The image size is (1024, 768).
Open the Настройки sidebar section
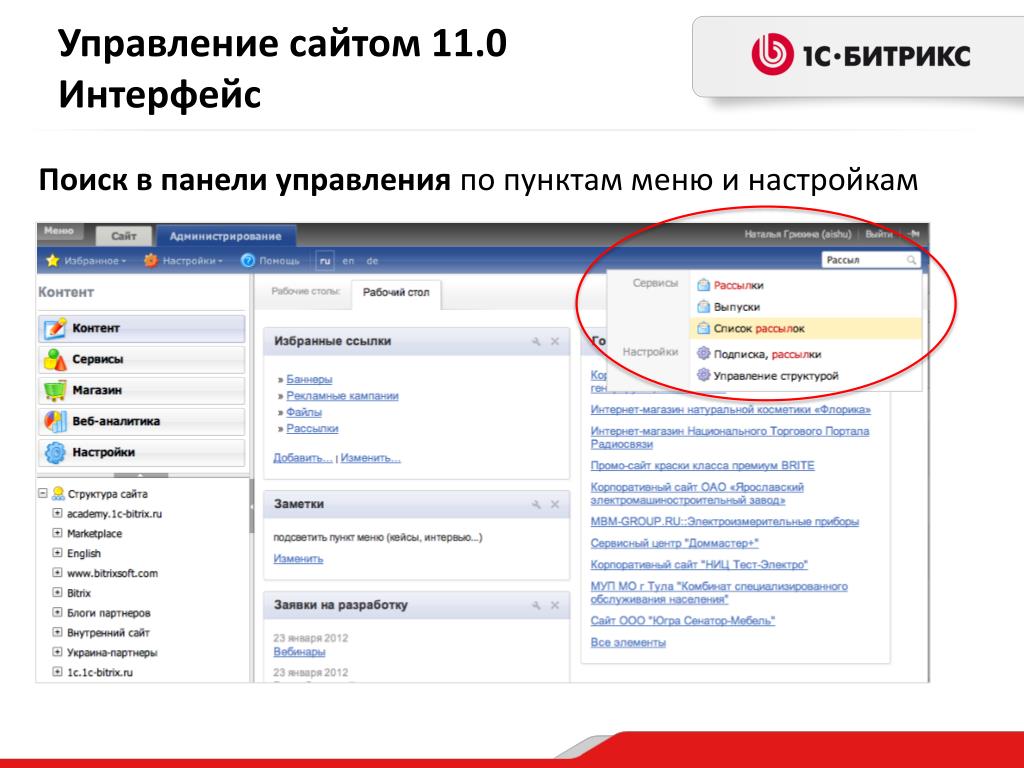click(142, 452)
